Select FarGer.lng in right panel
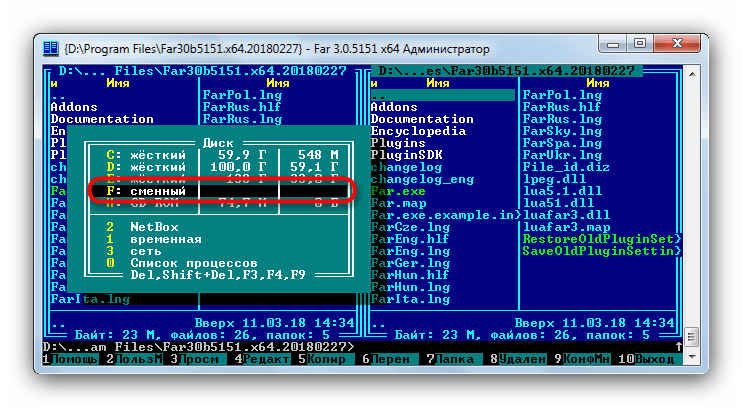Viewport: 743px width, 408px height. click(410, 263)
